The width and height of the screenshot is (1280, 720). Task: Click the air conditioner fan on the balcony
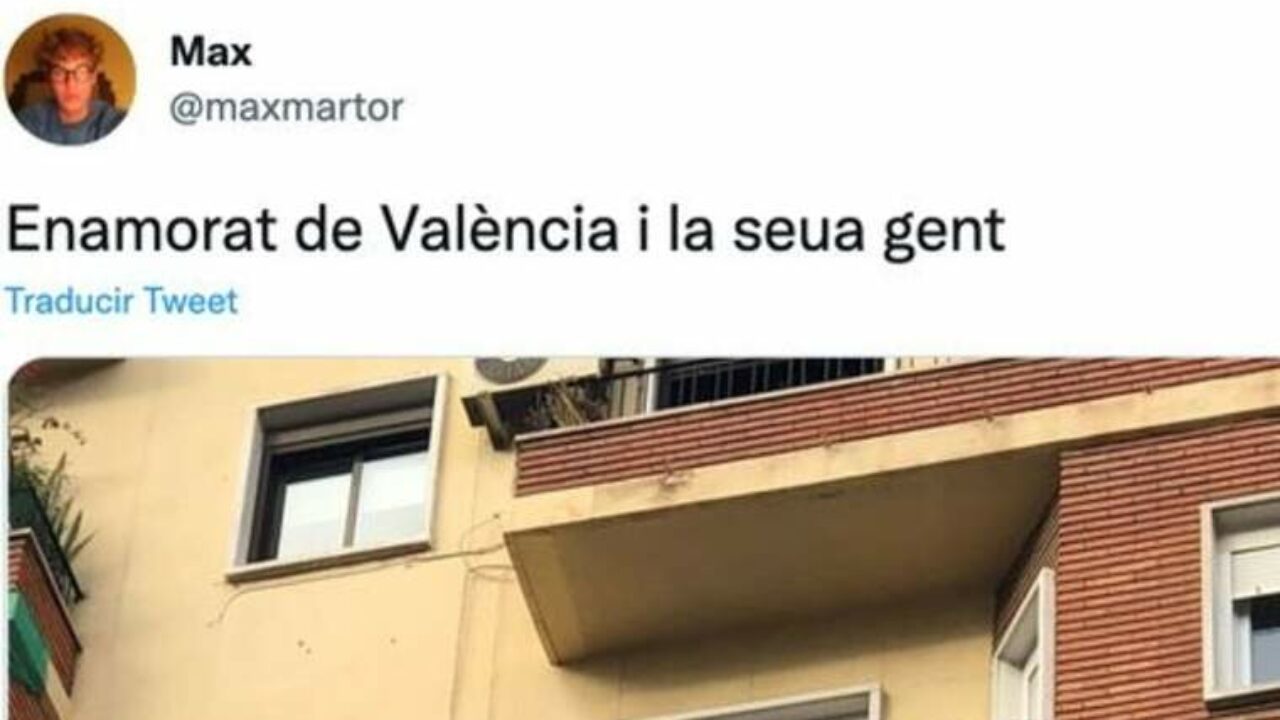click(510, 369)
